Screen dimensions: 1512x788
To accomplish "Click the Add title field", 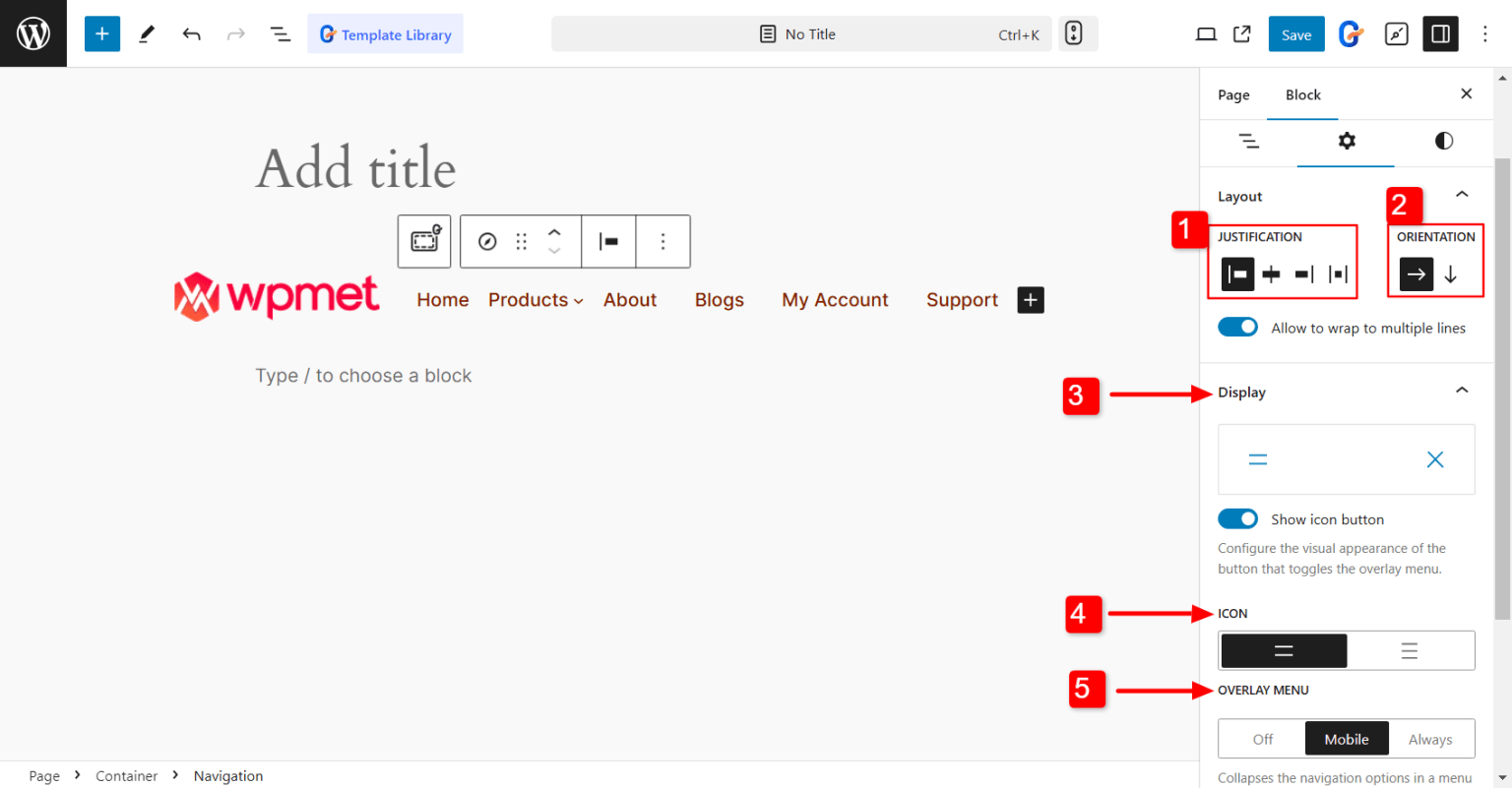I will point(354,167).
